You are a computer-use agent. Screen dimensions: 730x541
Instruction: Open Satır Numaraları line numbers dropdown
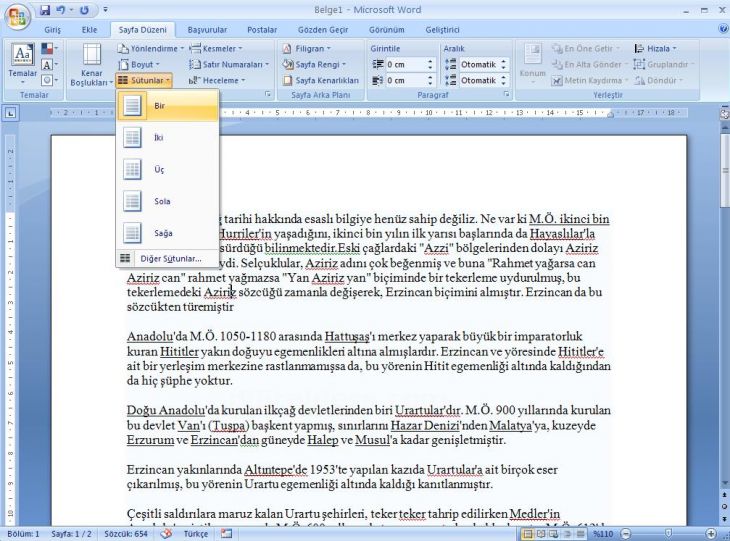point(229,64)
